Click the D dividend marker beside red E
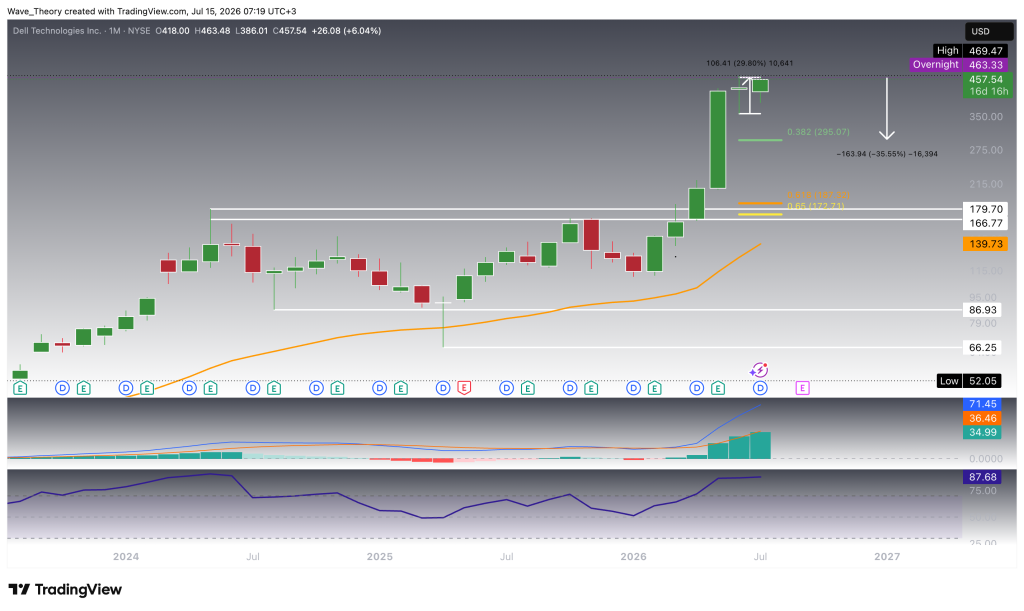The width and height of the screenshot is (1024, 611). point(443,388)
